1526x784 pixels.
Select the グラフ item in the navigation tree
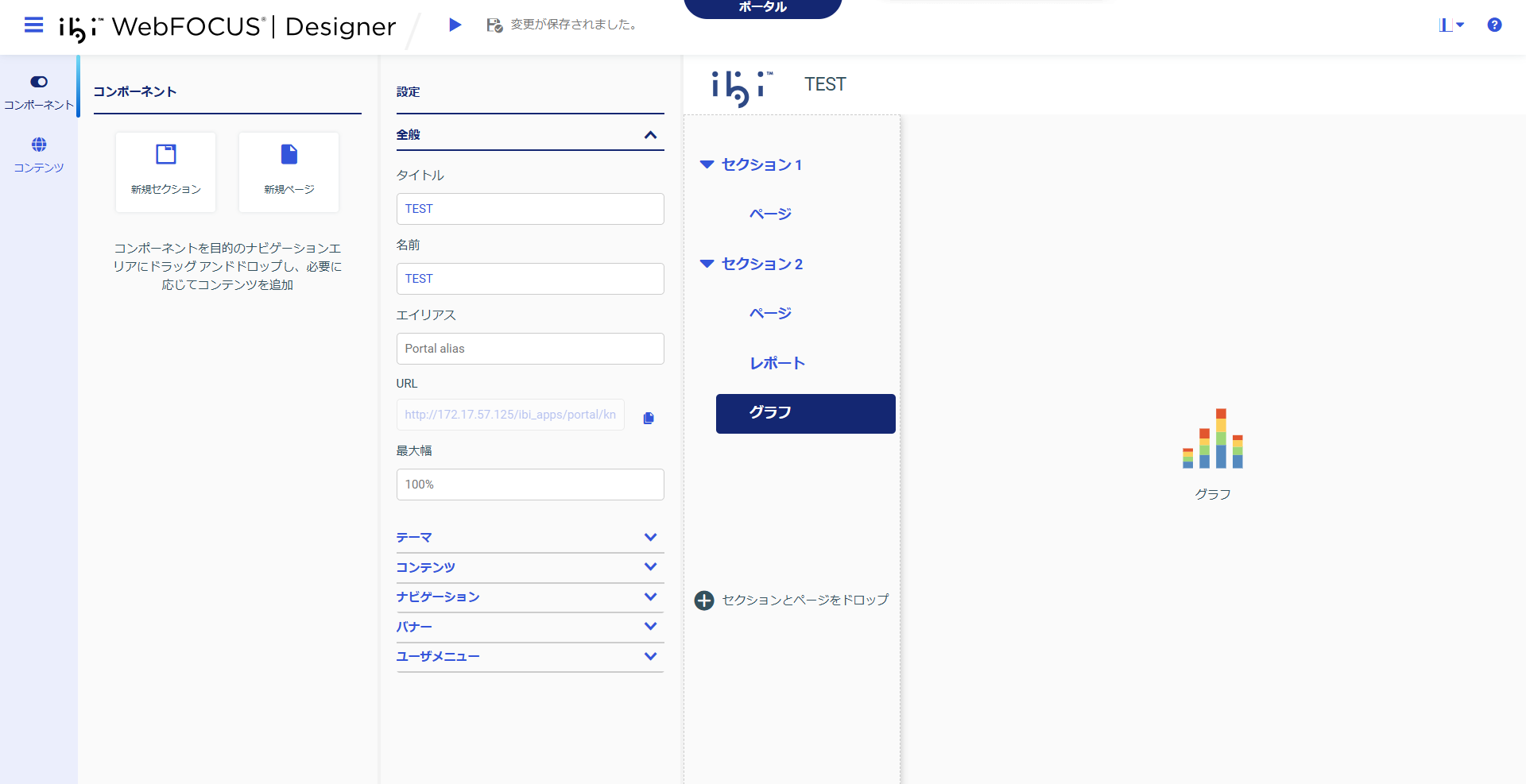pyautogui.click(x=805, y=413)
